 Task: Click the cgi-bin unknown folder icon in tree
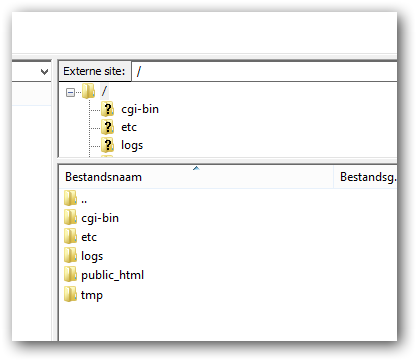pyautogui.click(x=107, y=109)
